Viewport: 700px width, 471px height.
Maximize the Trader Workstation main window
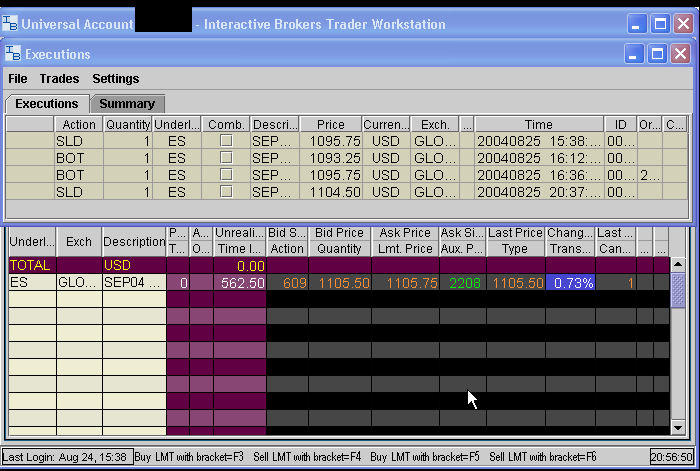tap(660, 24)
